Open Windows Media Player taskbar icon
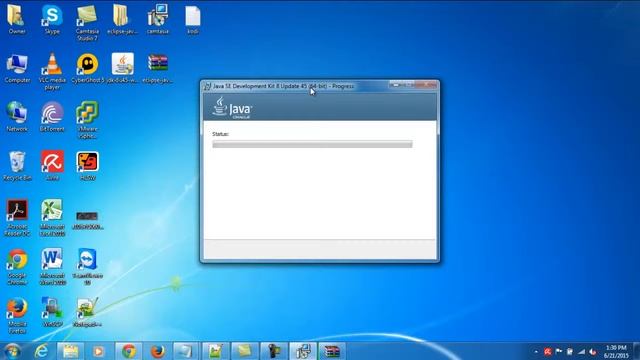640x360 pixels. (98, 351)
